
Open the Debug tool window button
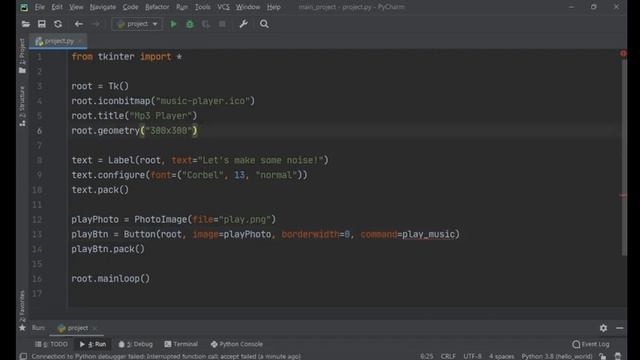pyautogui.click(x=136, y=344)
